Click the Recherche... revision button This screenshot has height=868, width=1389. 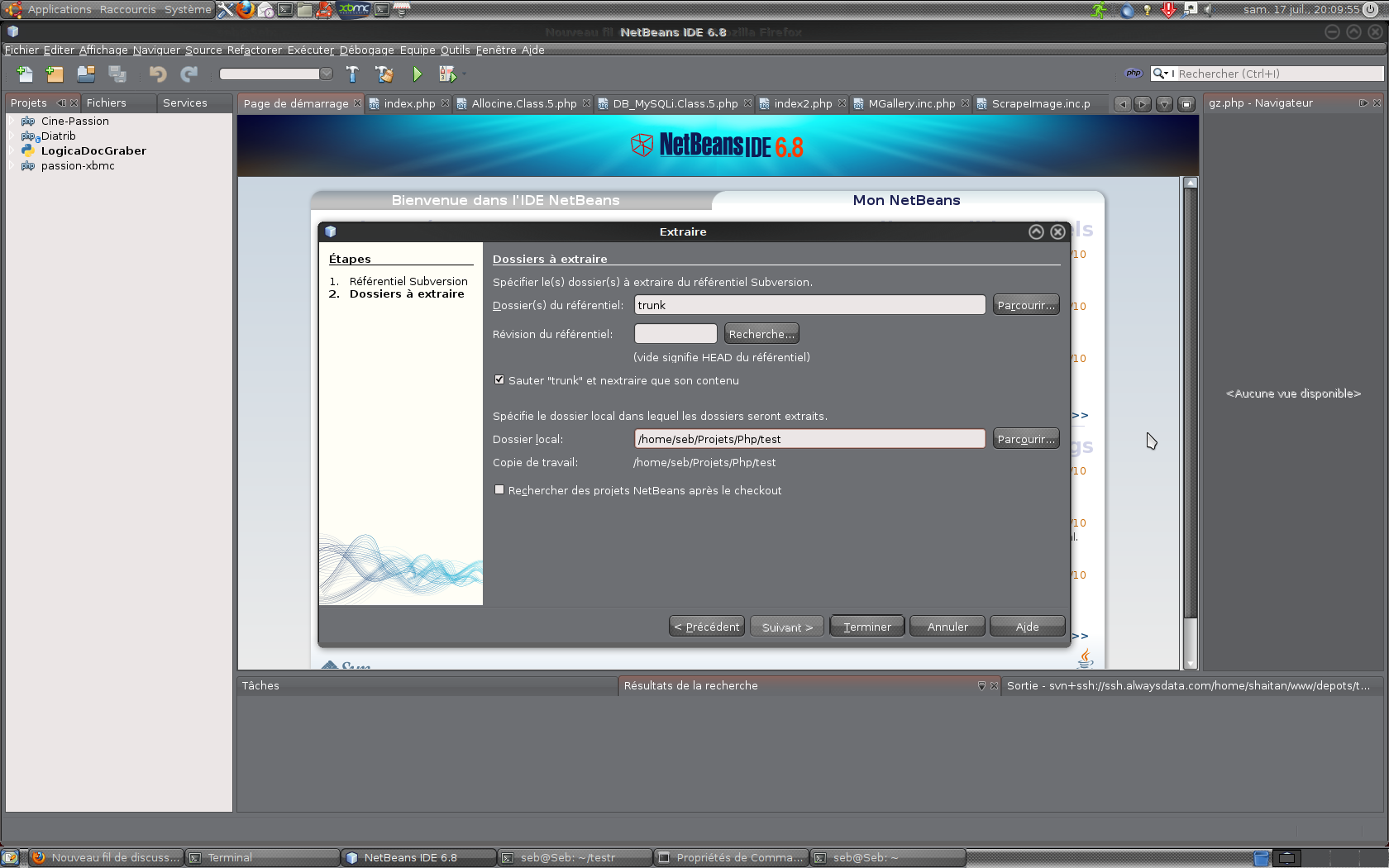tap(761, 334)
